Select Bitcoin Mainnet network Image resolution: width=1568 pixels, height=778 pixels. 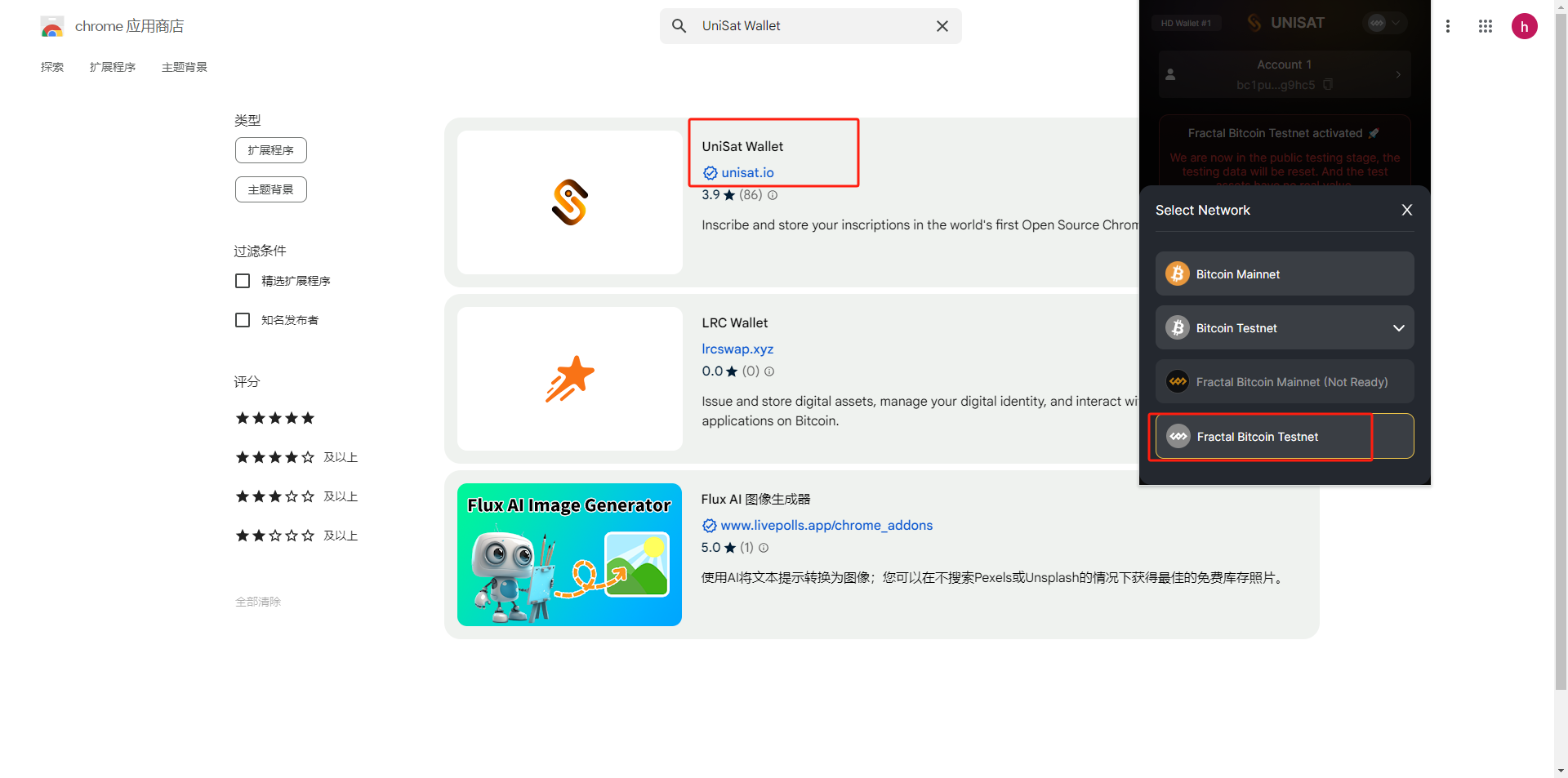1285,273
